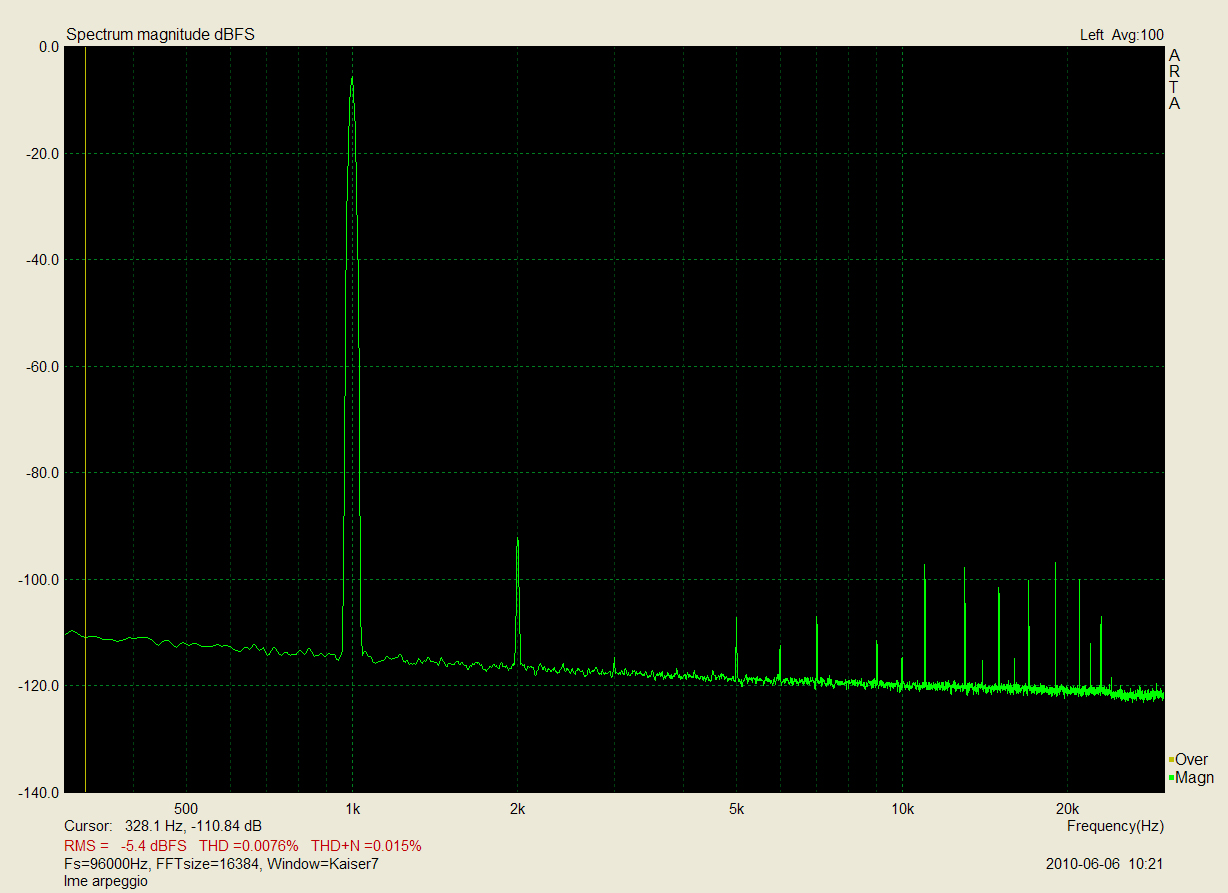
Task: Click the '-140.0' dB axis label
Action: point(40,792)
